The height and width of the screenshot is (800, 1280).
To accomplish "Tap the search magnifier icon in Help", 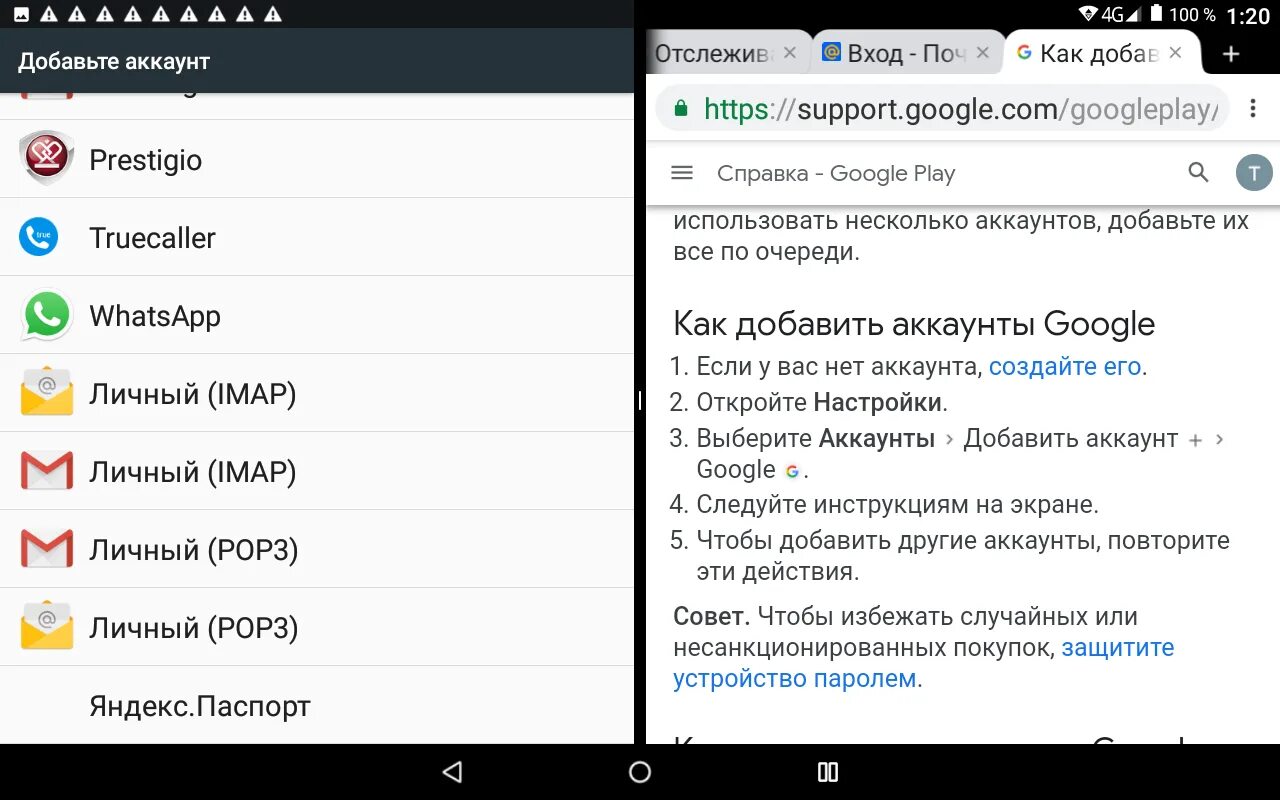I will [x=1198, y=172].
